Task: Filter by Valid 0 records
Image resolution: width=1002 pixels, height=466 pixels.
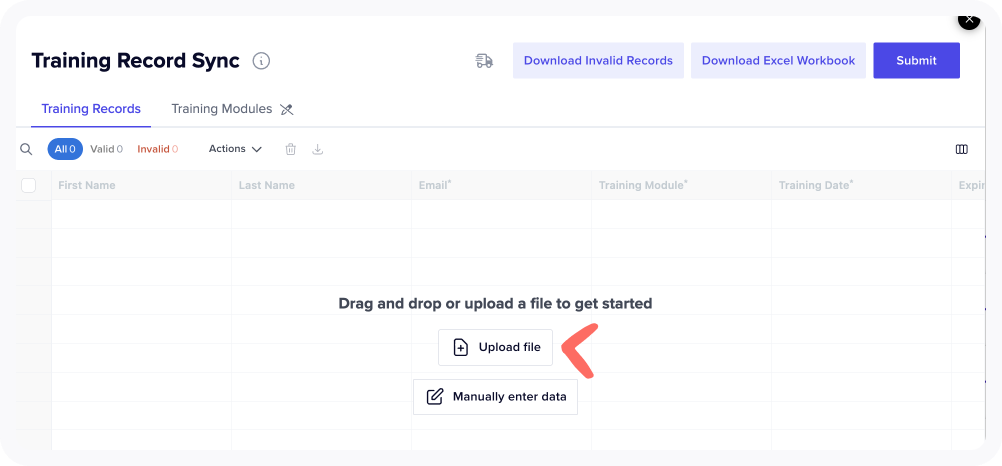Action: coord(106,149)
